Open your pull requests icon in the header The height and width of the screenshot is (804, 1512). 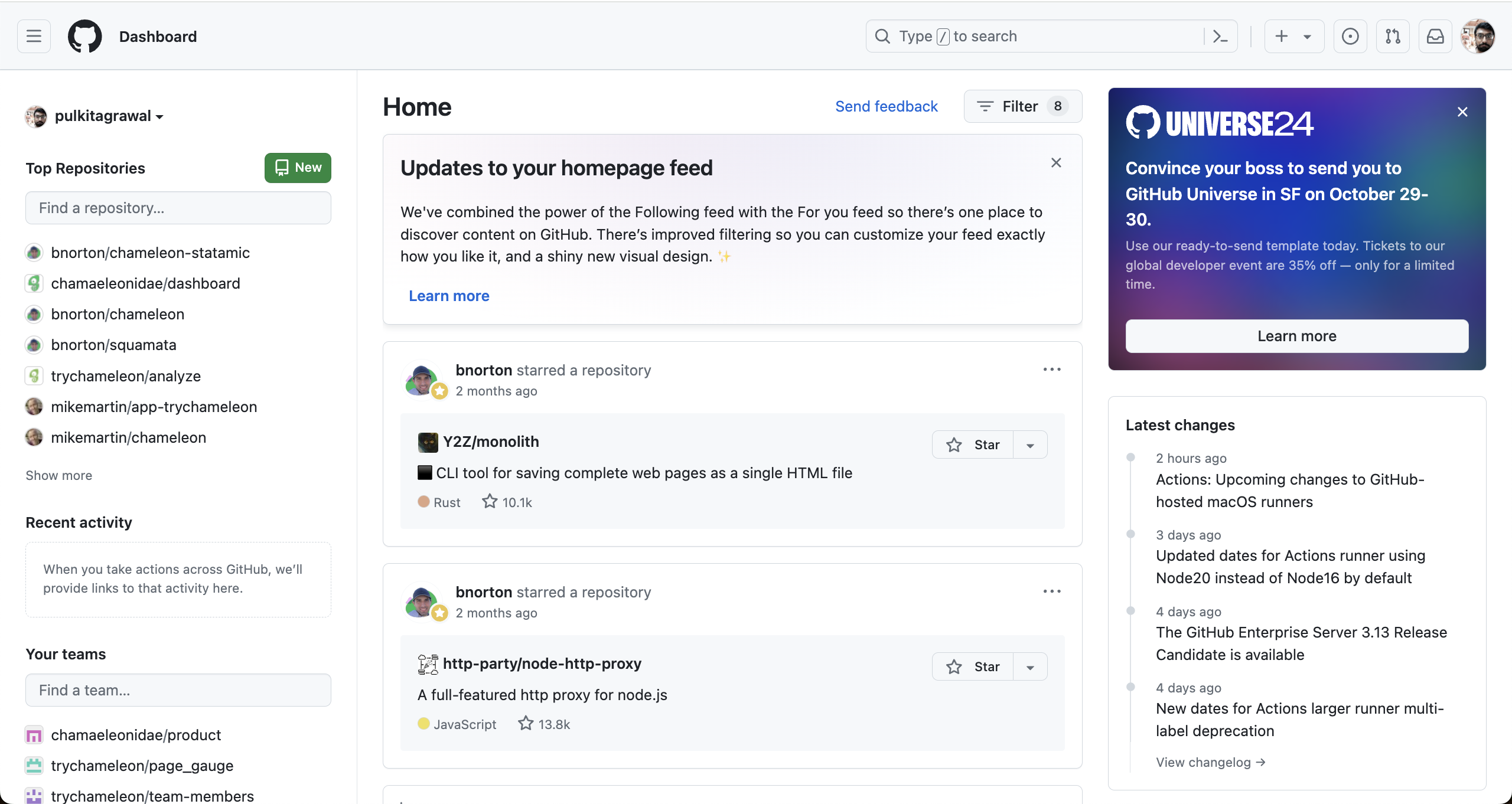pyautogui.click(x=1393, y=36)
